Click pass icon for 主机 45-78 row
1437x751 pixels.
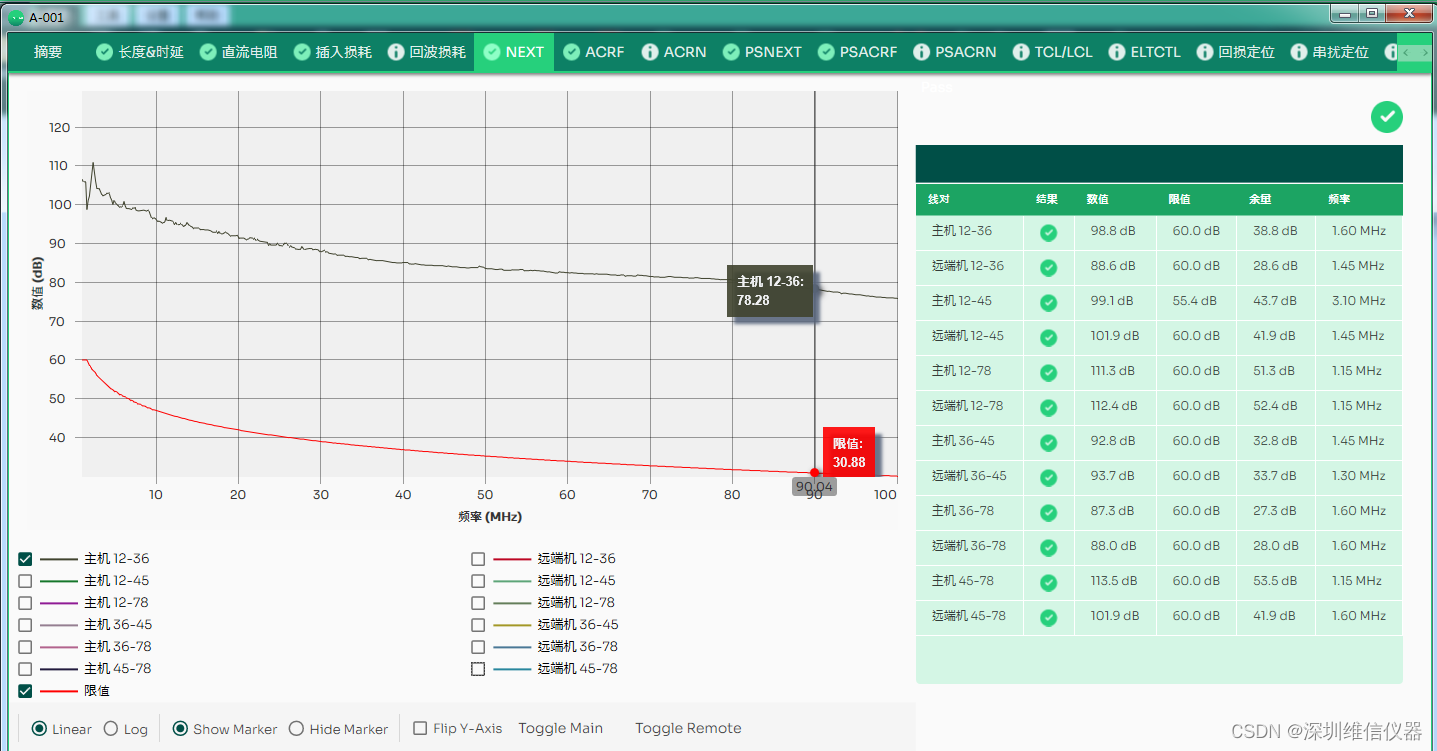pos(1048,583)
